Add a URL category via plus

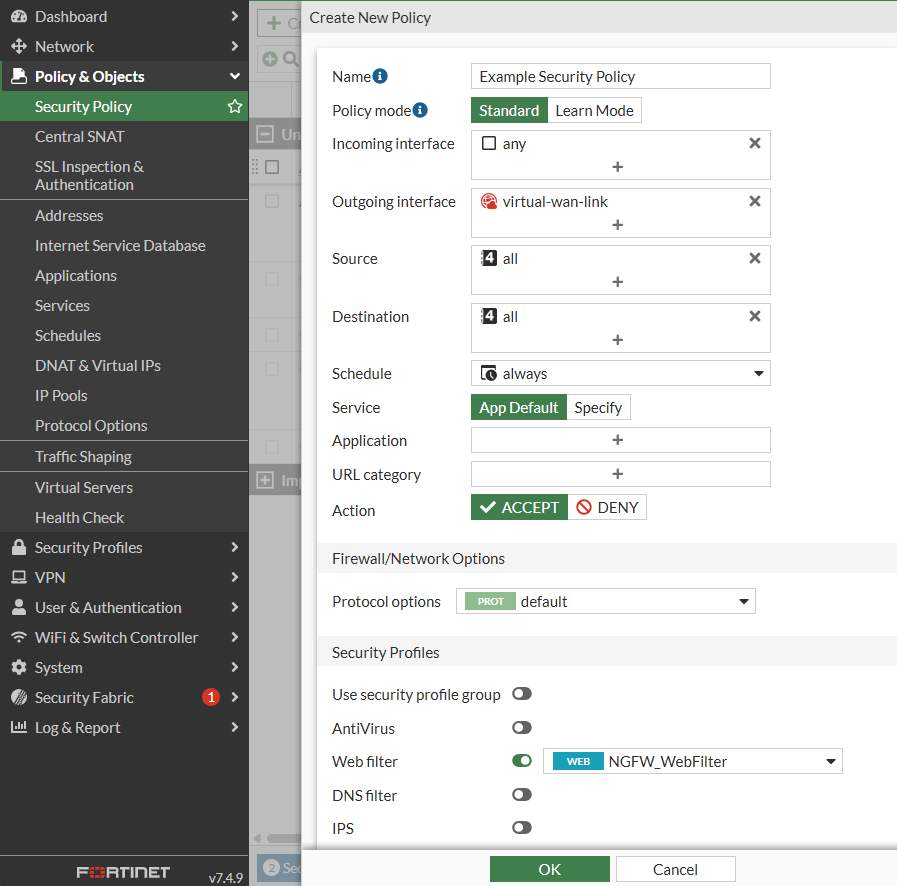pyautogui.click(x=617, y=474)
